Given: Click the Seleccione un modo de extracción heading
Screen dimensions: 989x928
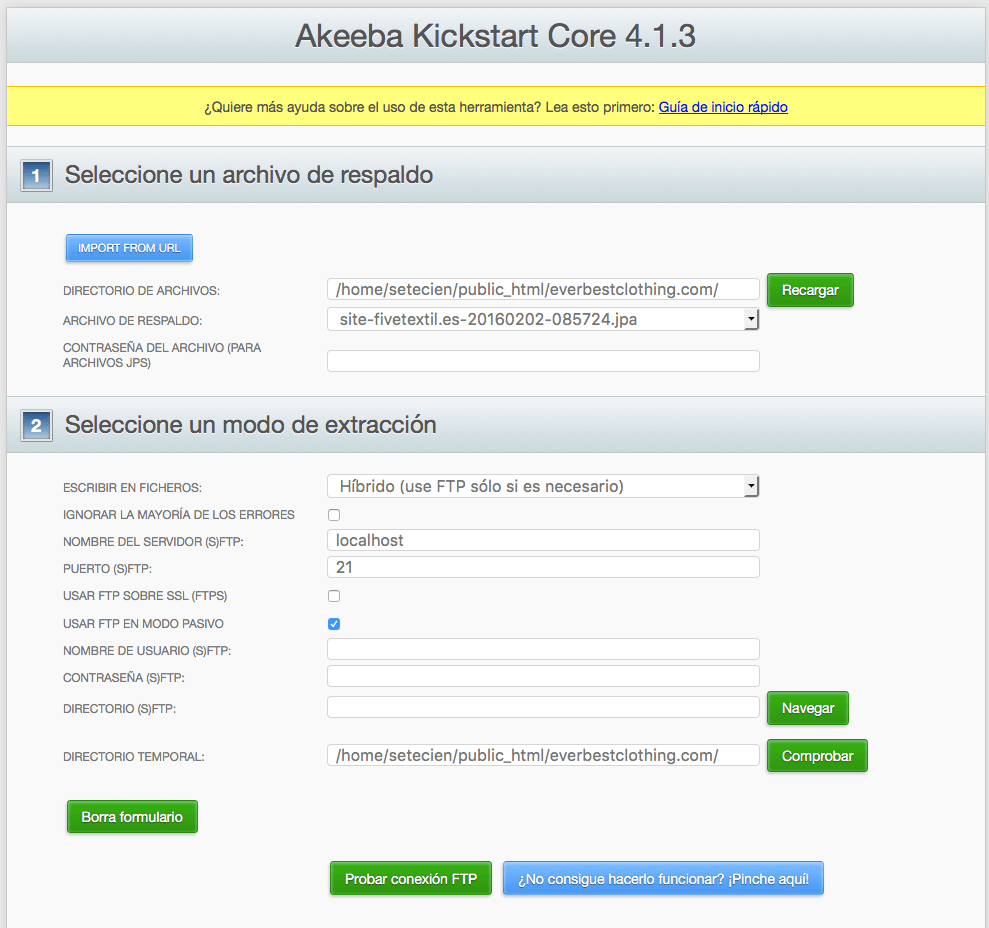Looking at the screenshot, I should coord(250,425).
